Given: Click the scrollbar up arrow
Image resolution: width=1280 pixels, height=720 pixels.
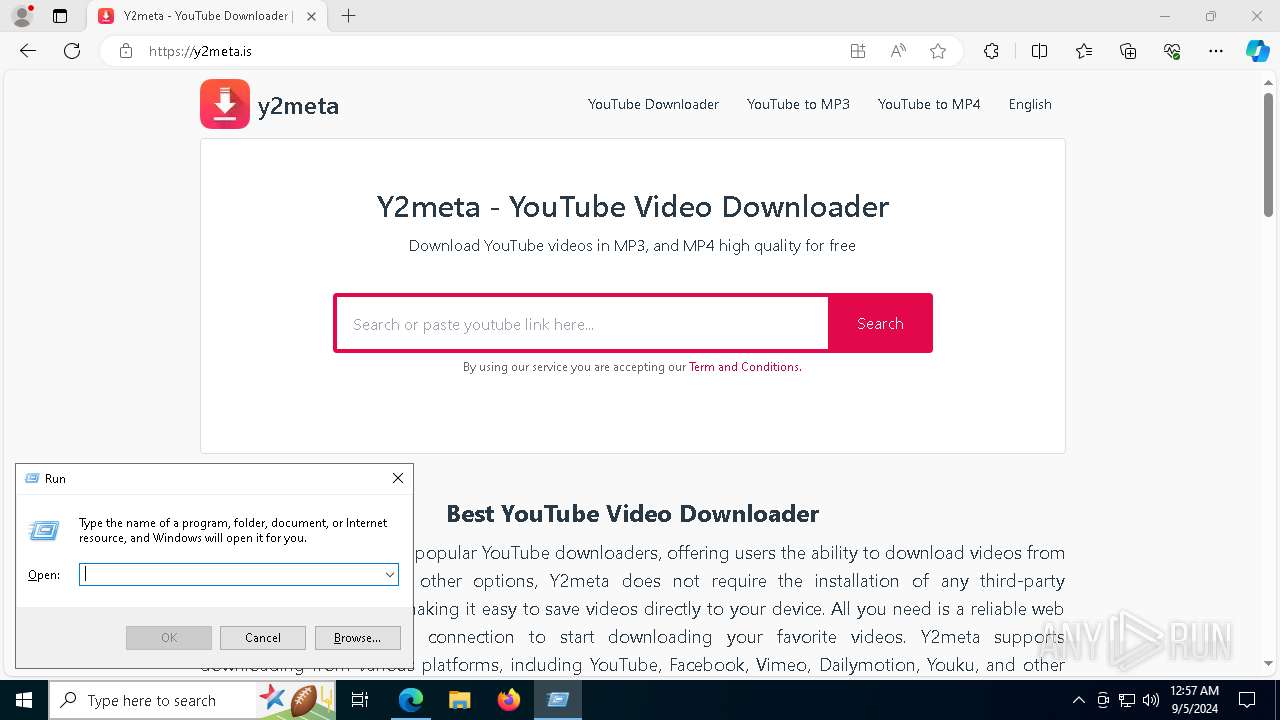Looking at the screenshot, I should 1268,84.
